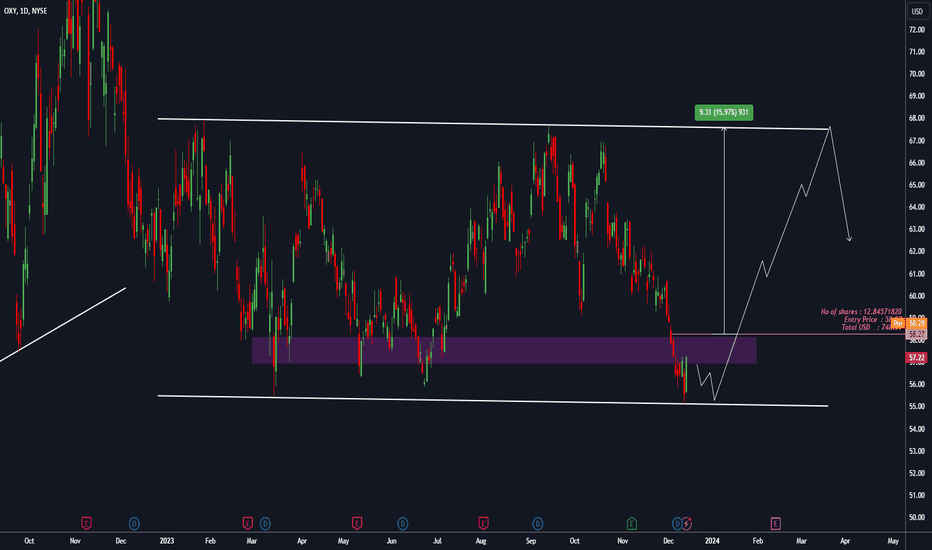Image resolution: width=932 pixels, height=550 pixels.
Task: Click the 62.00 price scale label
Action: click(x=917, y=252)
